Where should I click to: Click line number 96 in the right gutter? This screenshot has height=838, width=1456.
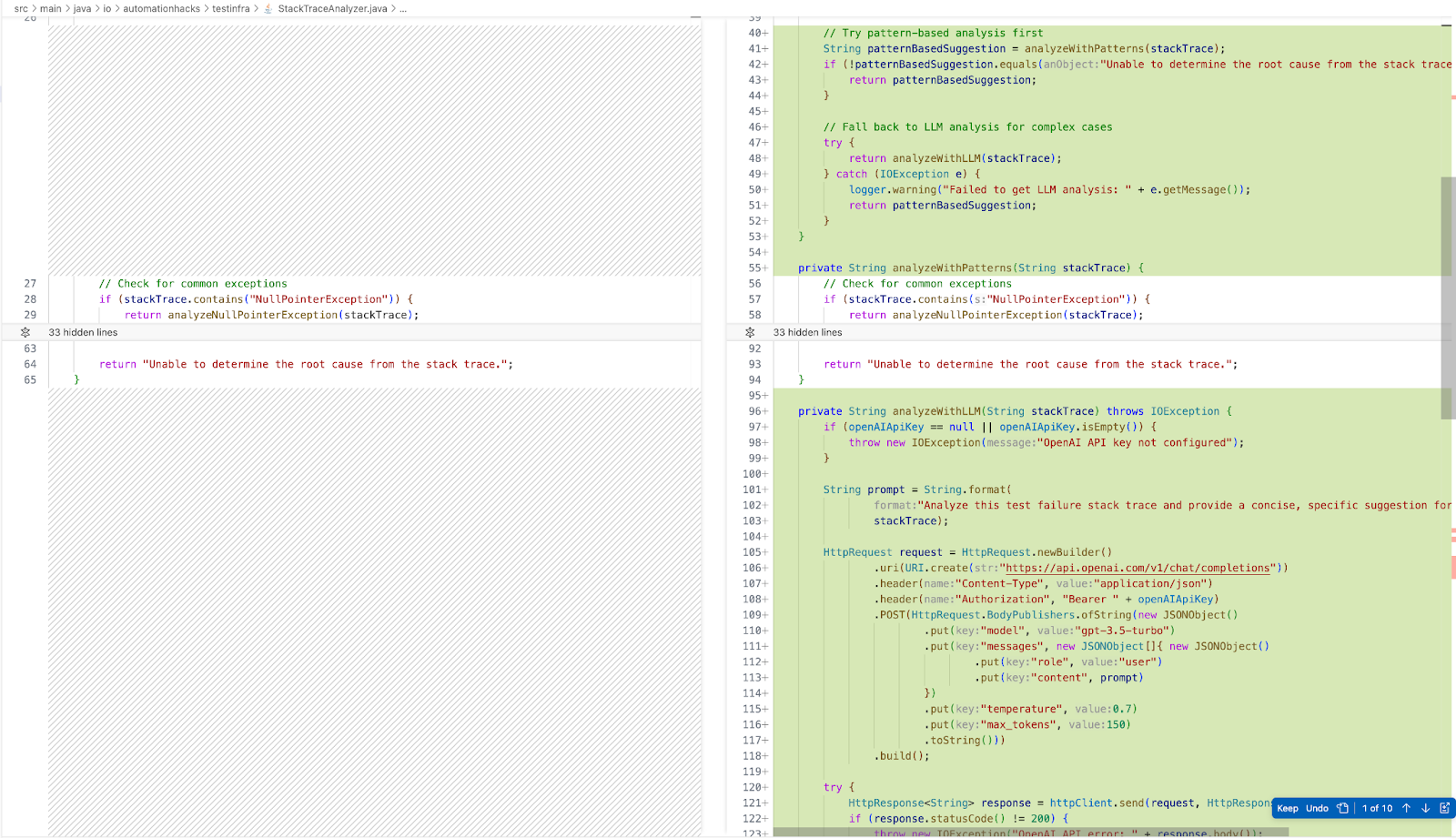[753, 411]
